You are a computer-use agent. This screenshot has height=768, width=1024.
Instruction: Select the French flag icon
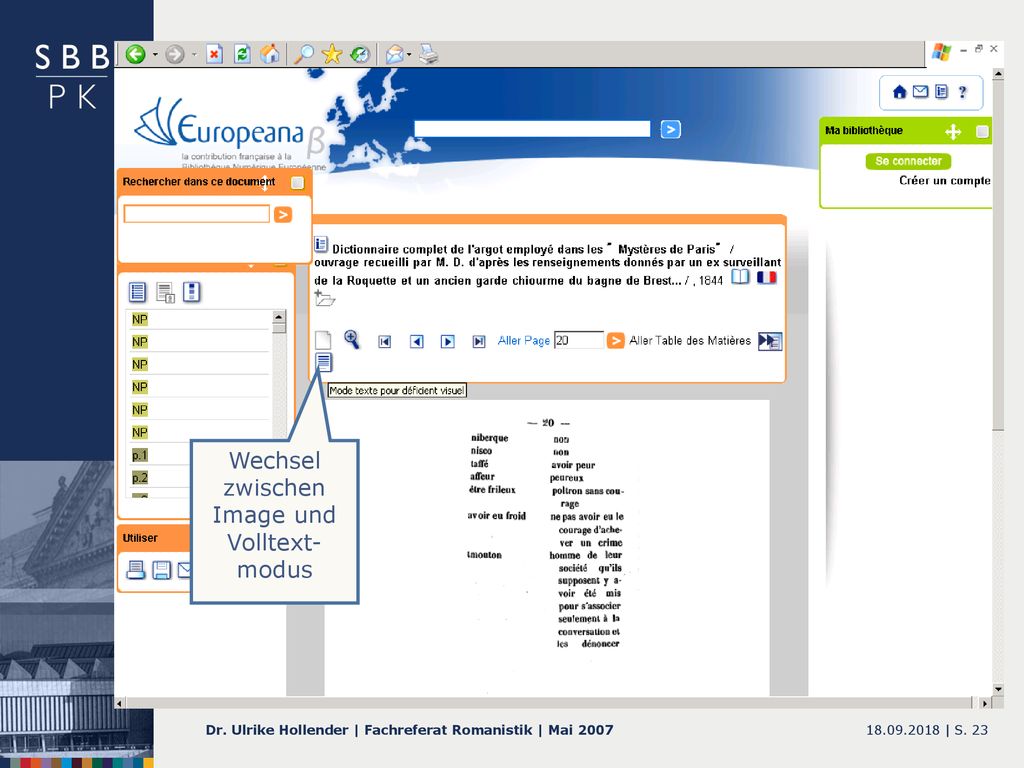pos(767,278)
